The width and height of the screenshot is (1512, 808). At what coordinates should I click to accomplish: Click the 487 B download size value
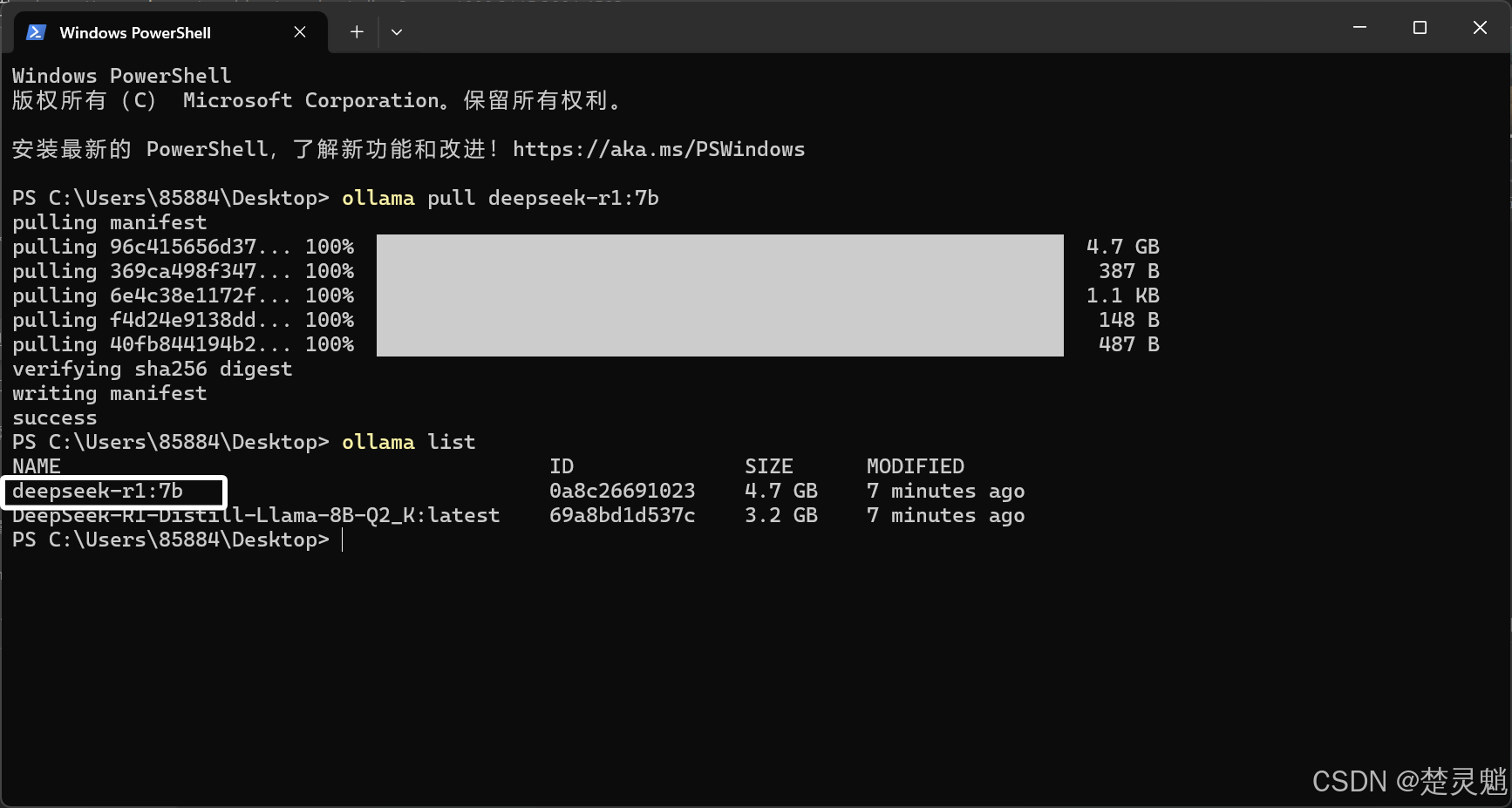point(1129,344)
